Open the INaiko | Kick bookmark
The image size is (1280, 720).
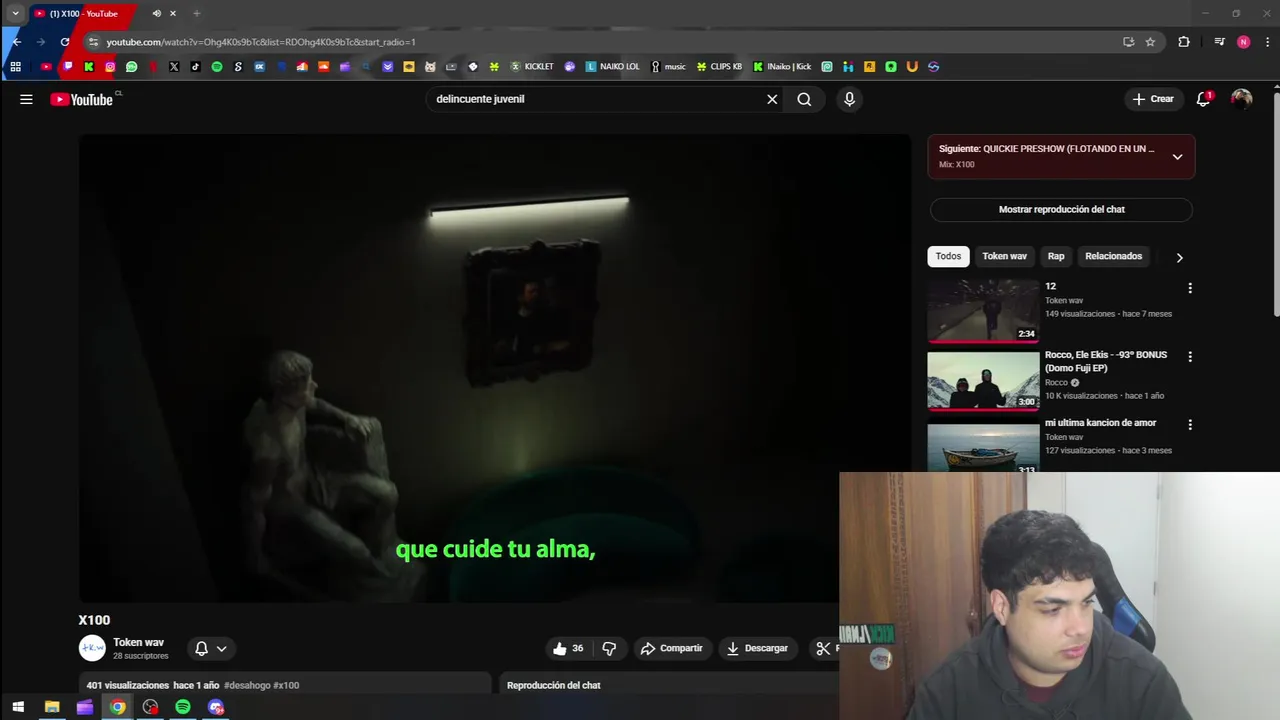[782, 67]
